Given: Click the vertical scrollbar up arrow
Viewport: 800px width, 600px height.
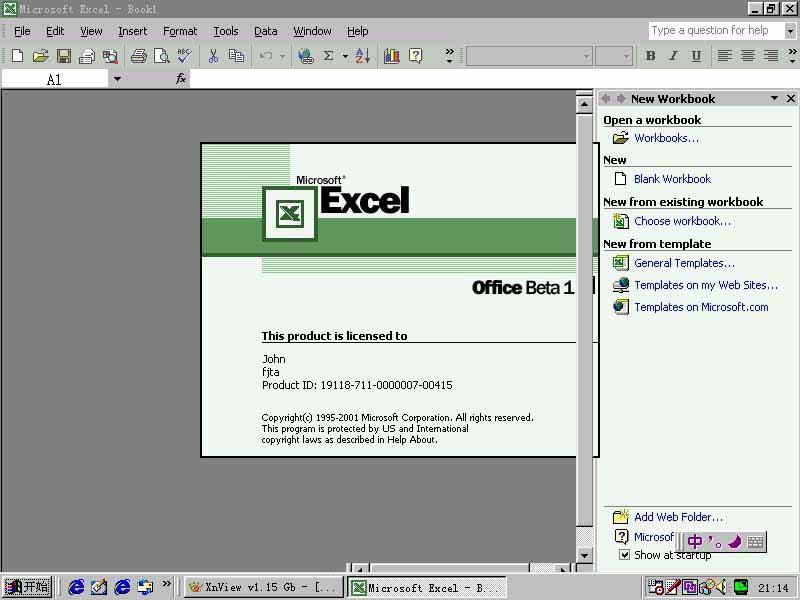Looking at the screenshot, I should (x=584, y=105).
